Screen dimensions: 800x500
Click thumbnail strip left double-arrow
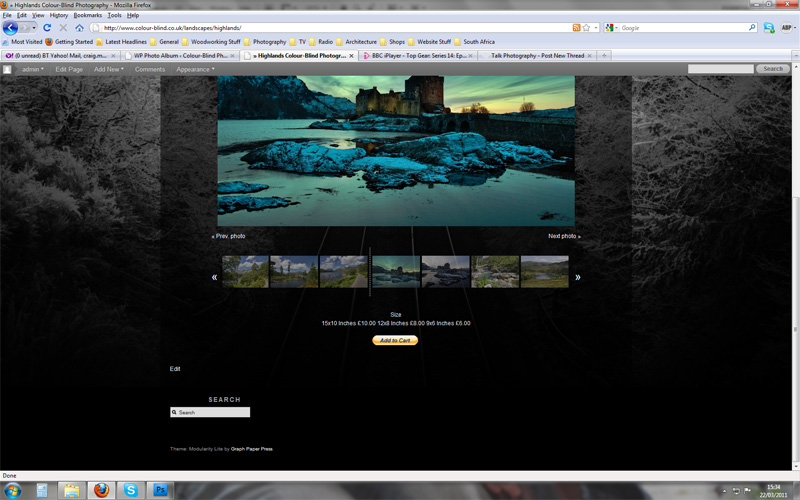[x=214, y=277]
